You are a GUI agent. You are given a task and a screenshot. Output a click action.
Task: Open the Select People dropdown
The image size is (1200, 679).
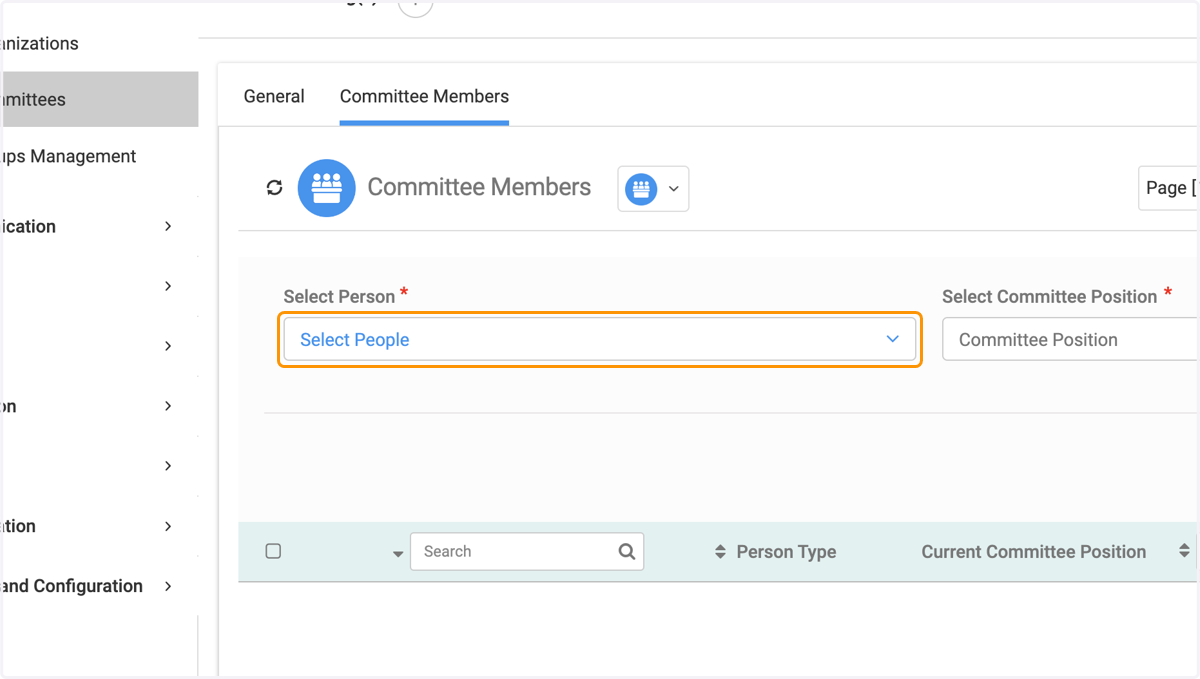pyautogui.click(x=600, y=340)
